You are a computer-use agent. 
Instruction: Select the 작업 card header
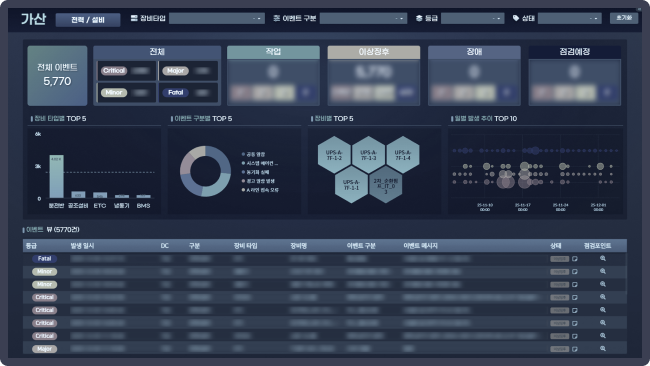(273, 52)
